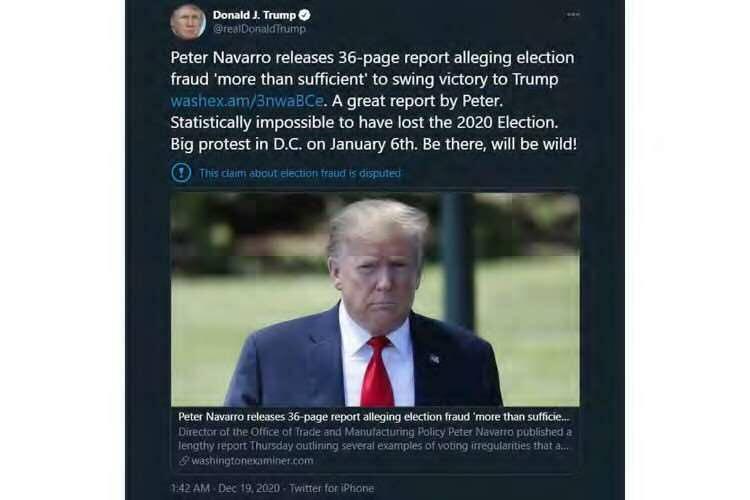Open the washingtonexaminer.com domain link

click(x=252, y=461)
